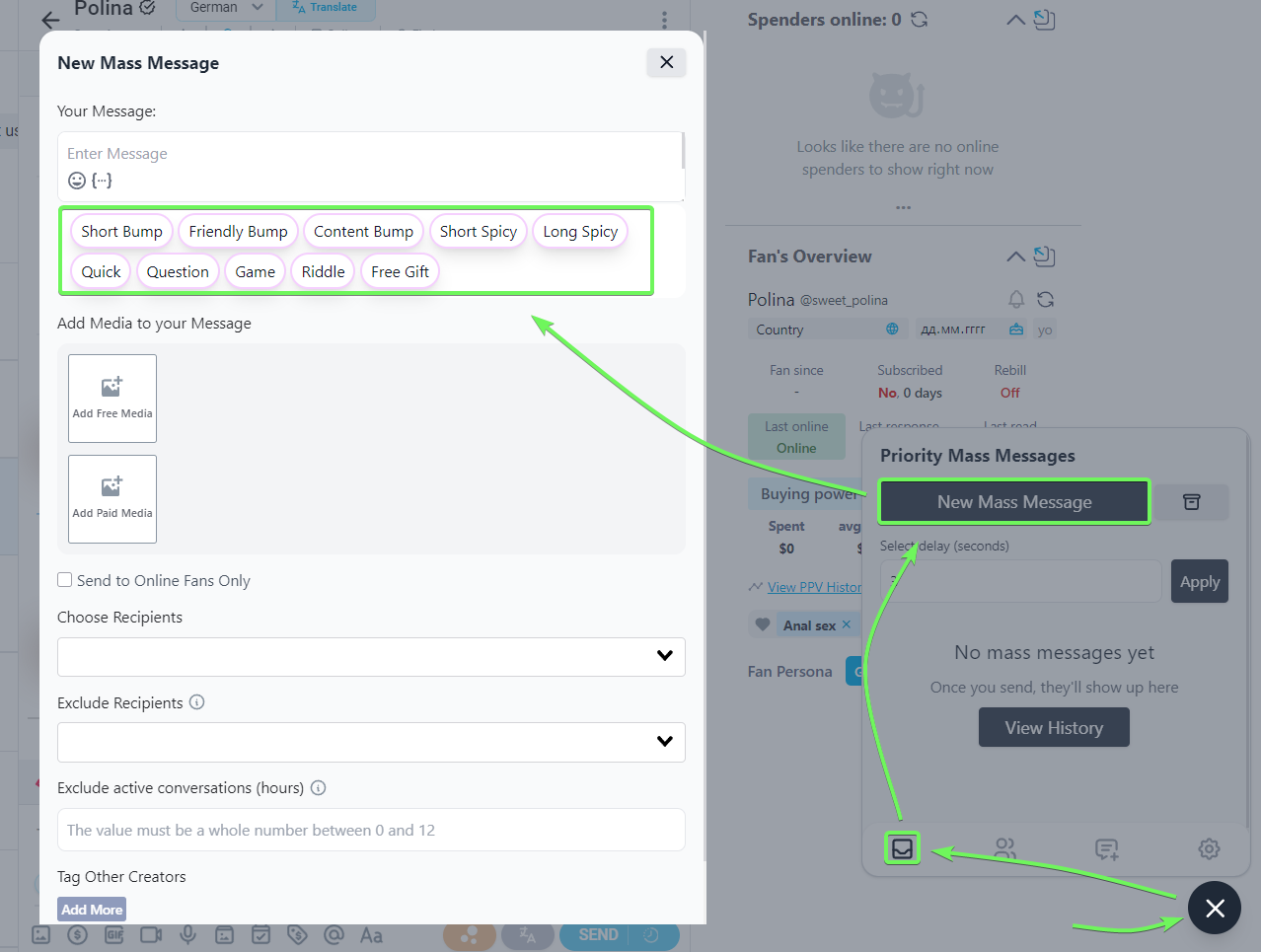This screenshot has height=952, width=1261.
Task: Click the settings gear in widget bar
Action: 1209,848
